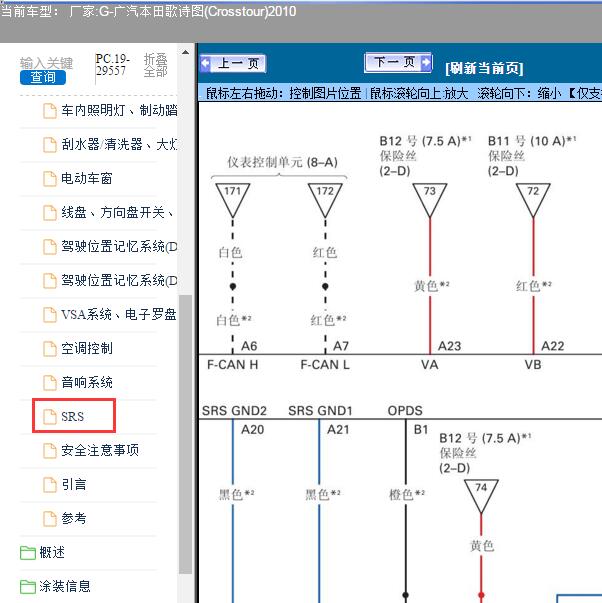
Task: Click the 线盘、方向盘开关 document icon
Action: (x=50, y=213)
